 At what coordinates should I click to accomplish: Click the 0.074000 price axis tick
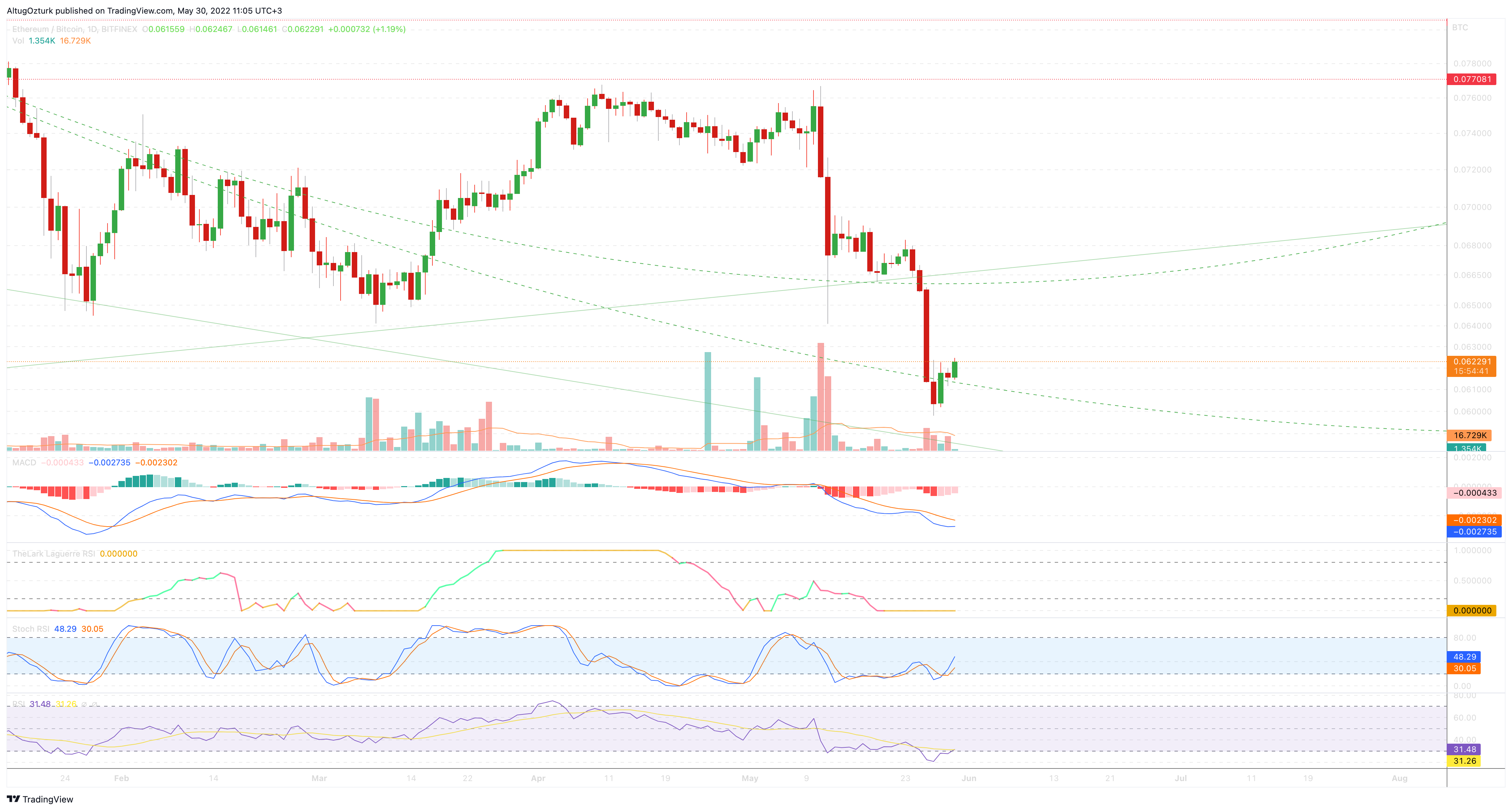pos(1472,133)
